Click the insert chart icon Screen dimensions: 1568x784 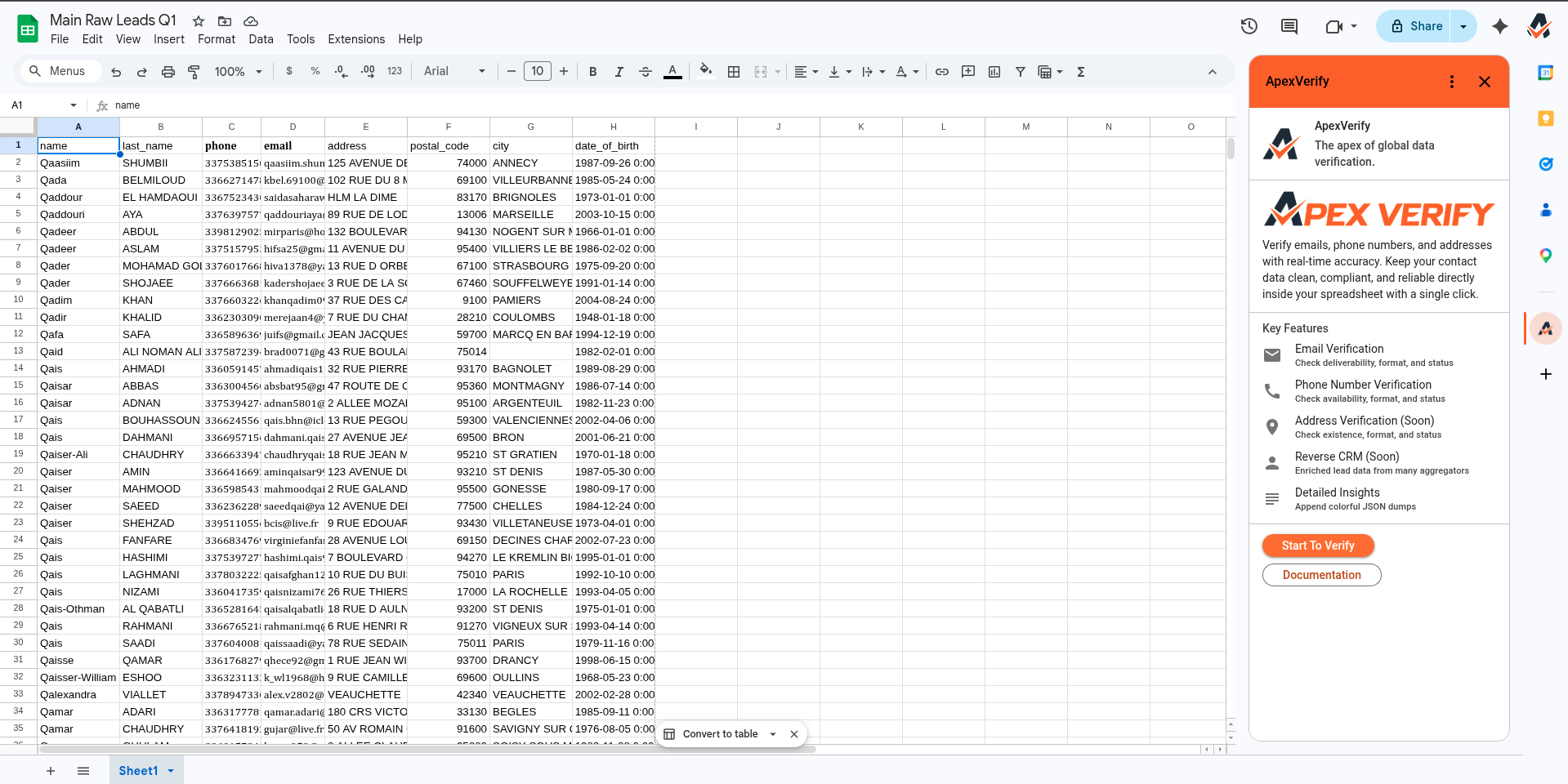click(994, 72)
